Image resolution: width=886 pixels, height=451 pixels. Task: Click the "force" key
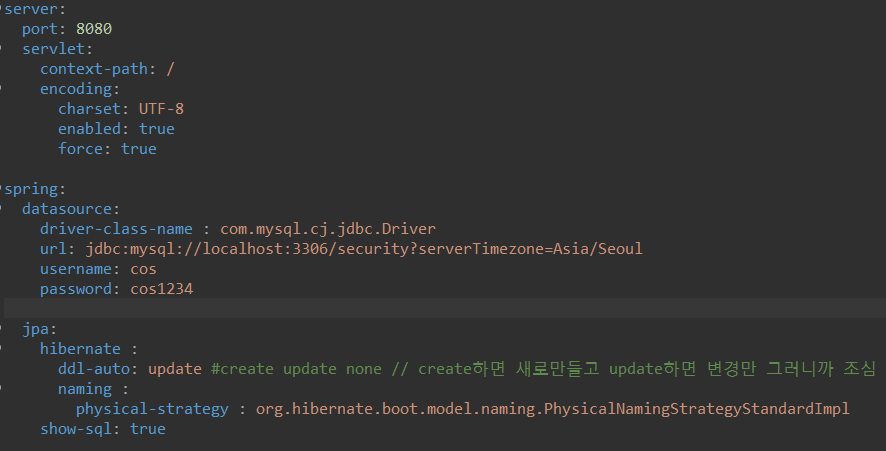(80, 149)
